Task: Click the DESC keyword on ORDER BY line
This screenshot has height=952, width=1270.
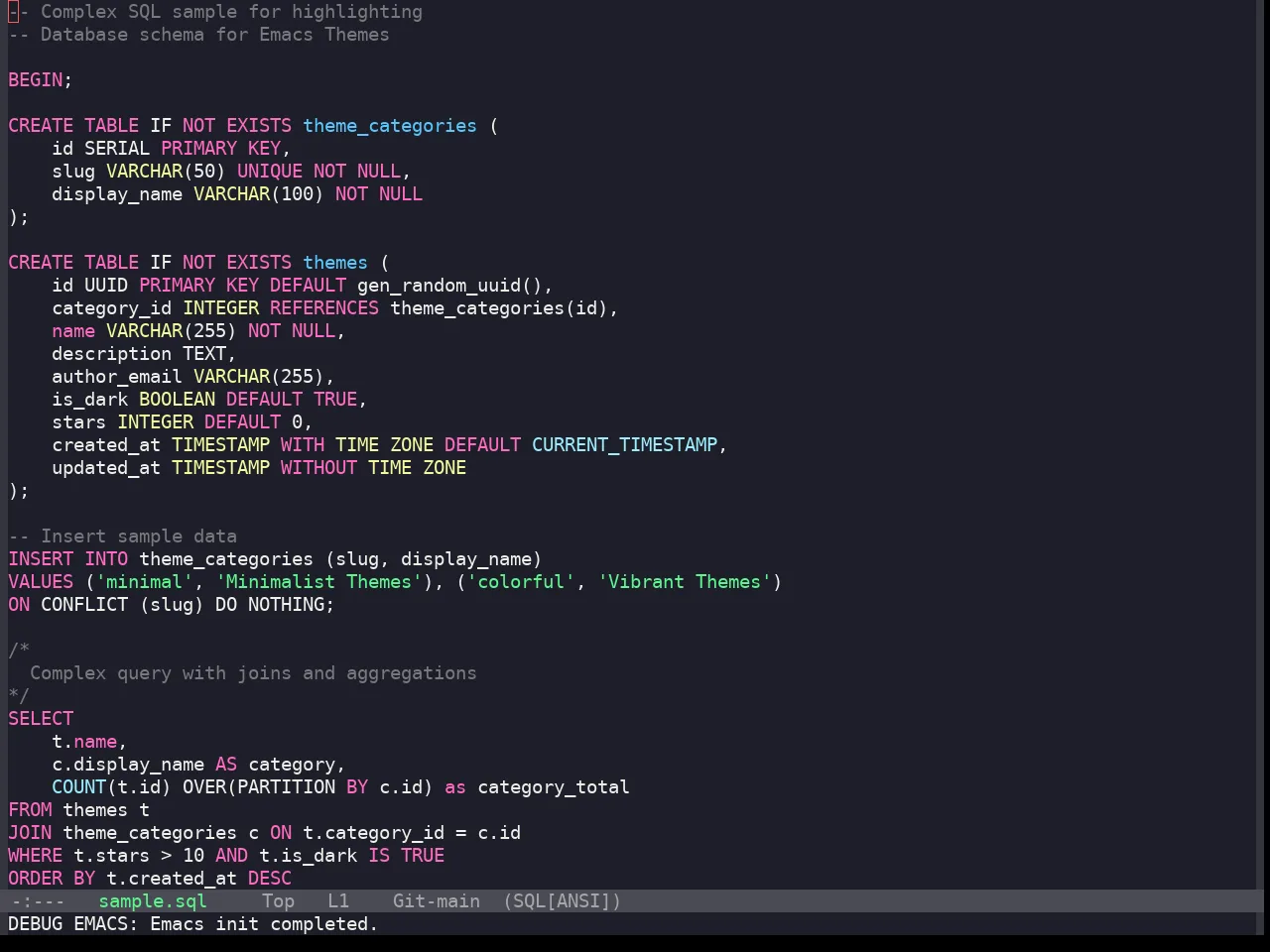Action: tap(270, 879)
